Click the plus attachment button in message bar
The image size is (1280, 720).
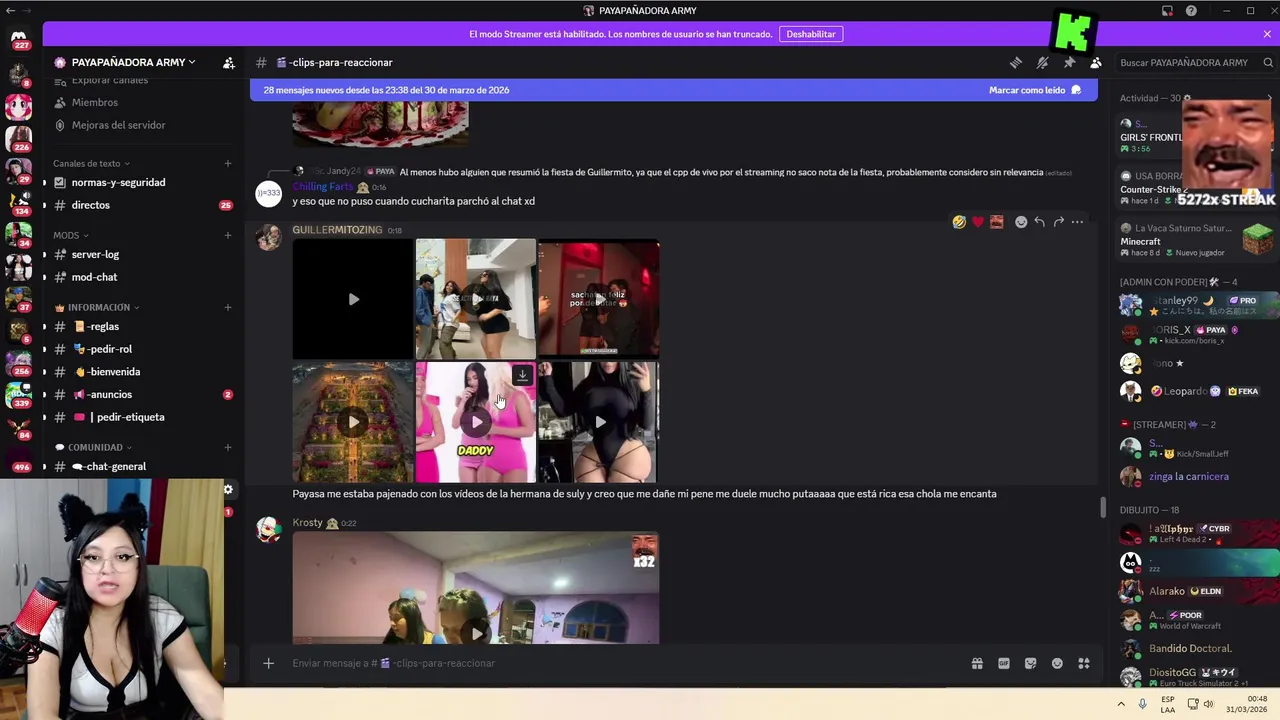click(268, 663)
